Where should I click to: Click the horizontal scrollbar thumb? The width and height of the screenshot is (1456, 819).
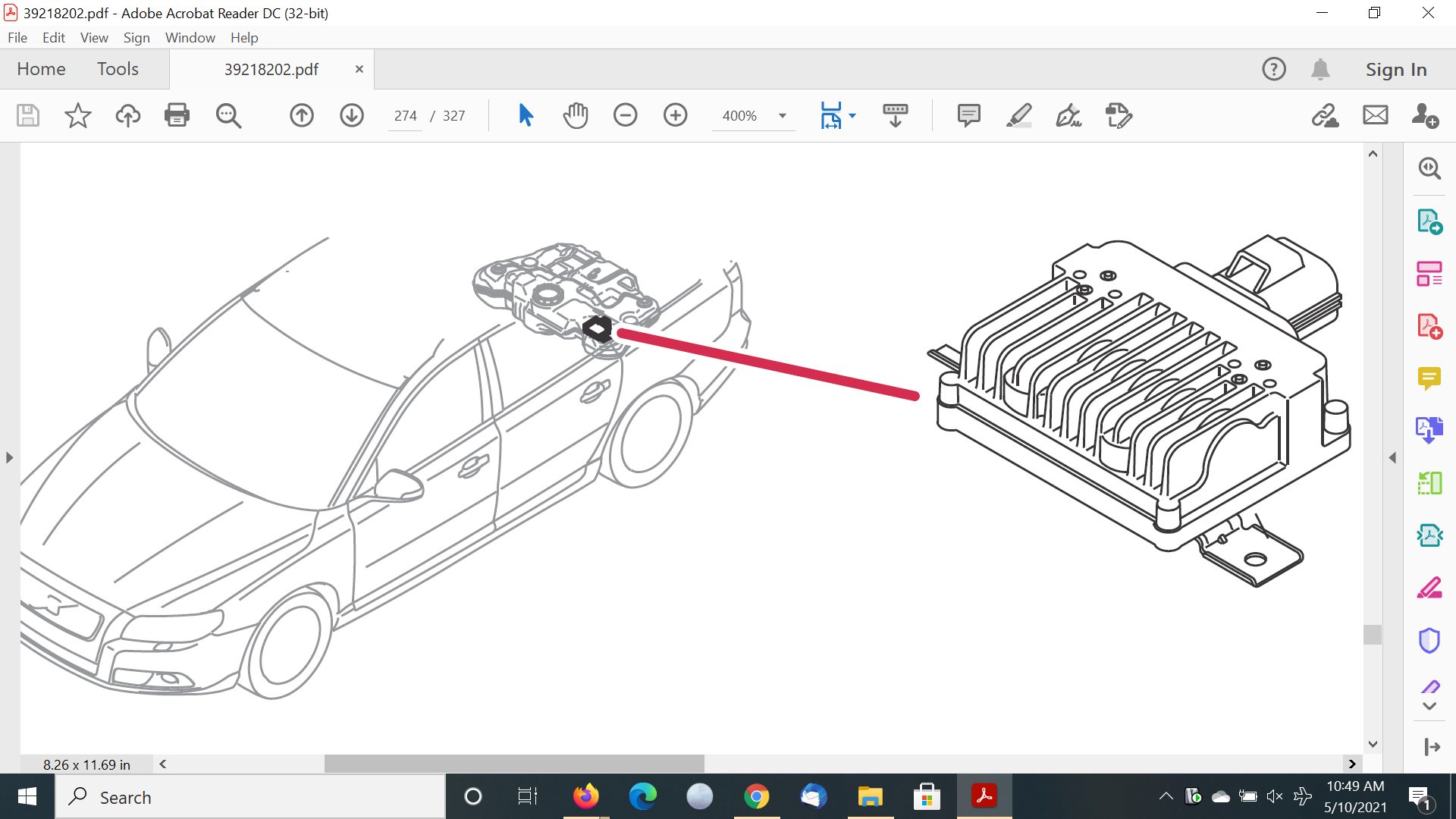(x=514, y=764)
